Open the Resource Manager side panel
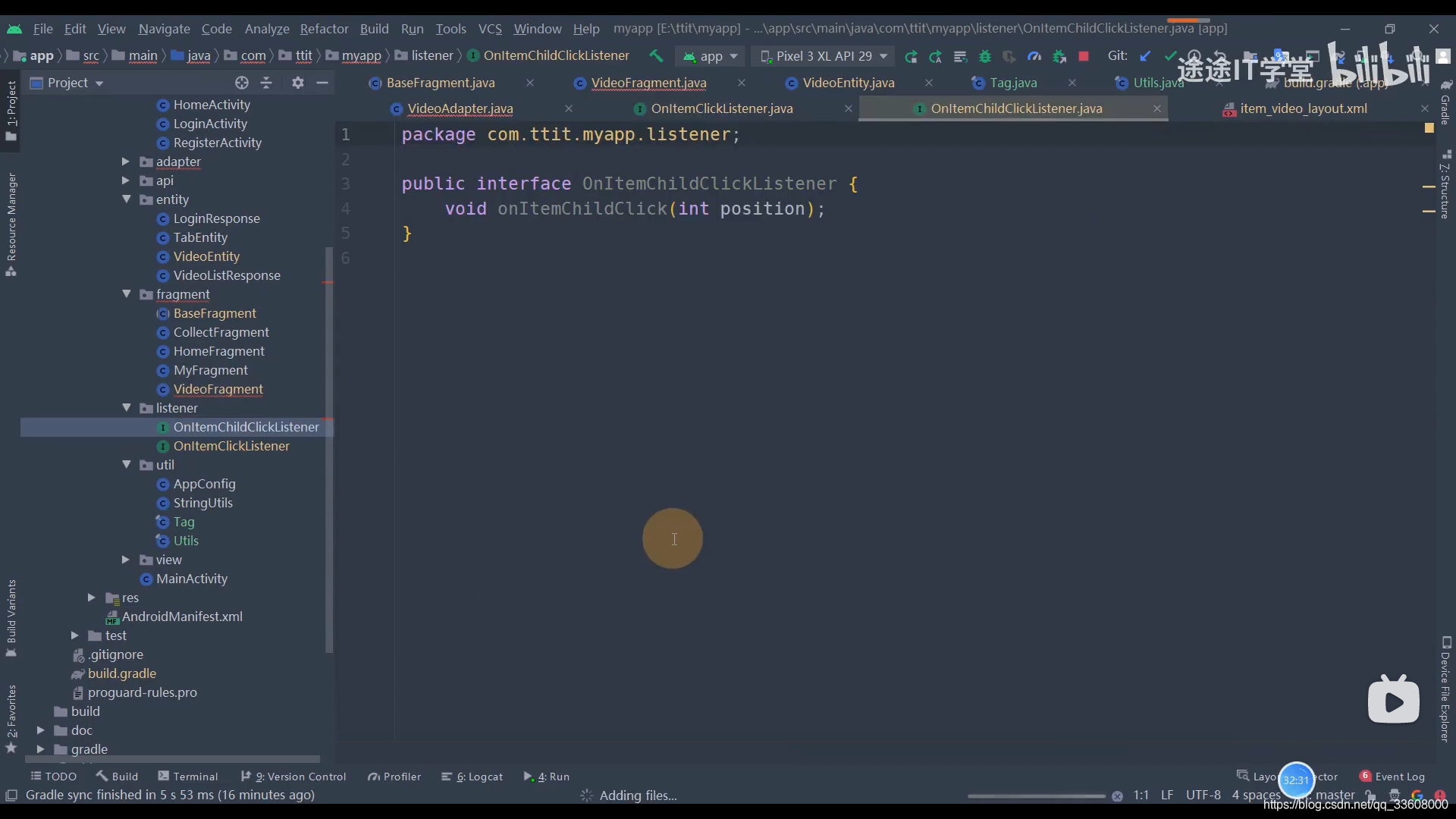The image size is (1456, 819). tap(11, 224)
